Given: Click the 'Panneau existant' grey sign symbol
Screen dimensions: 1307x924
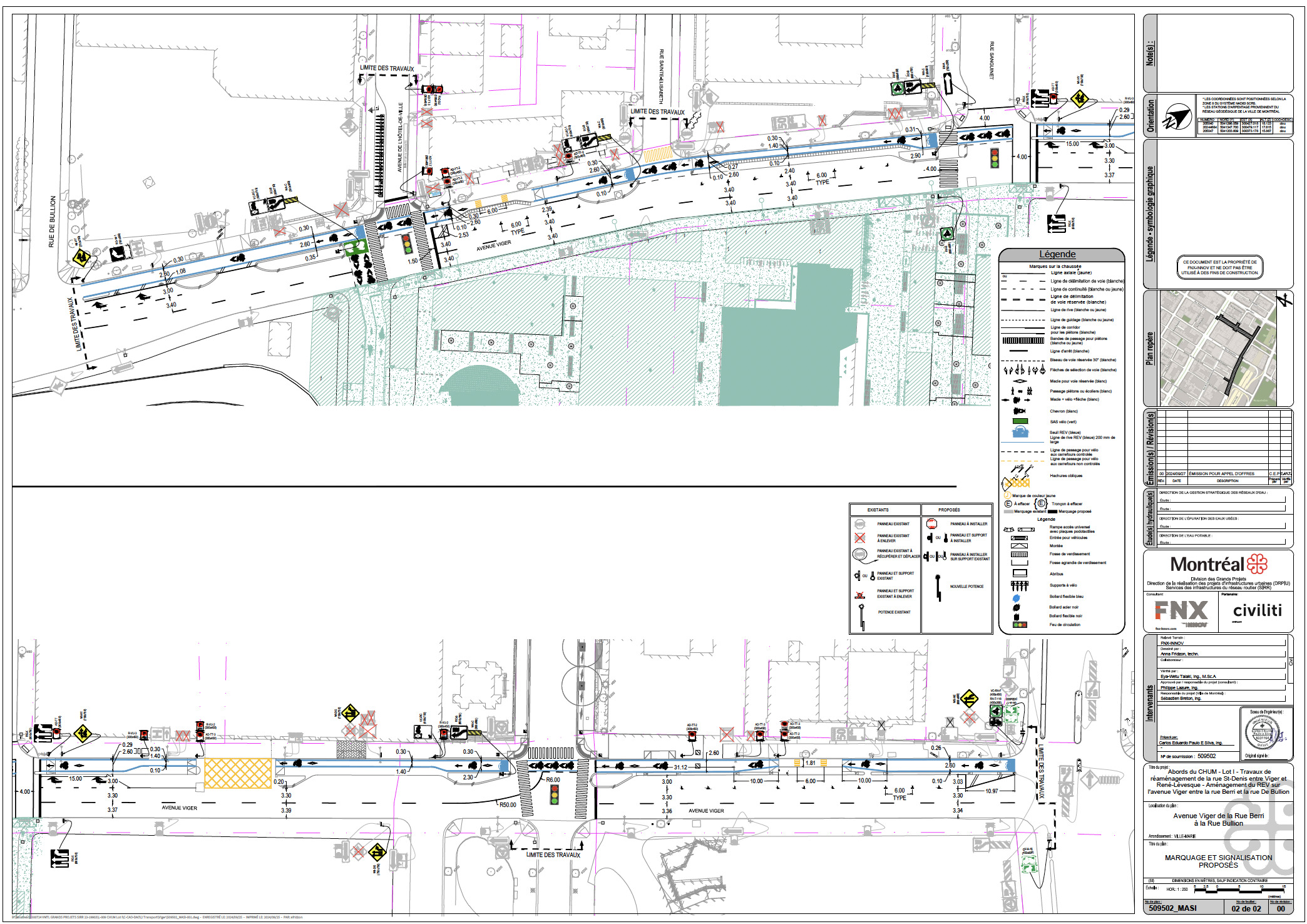Looking at the screenshot, I should (x=859, y=524).
